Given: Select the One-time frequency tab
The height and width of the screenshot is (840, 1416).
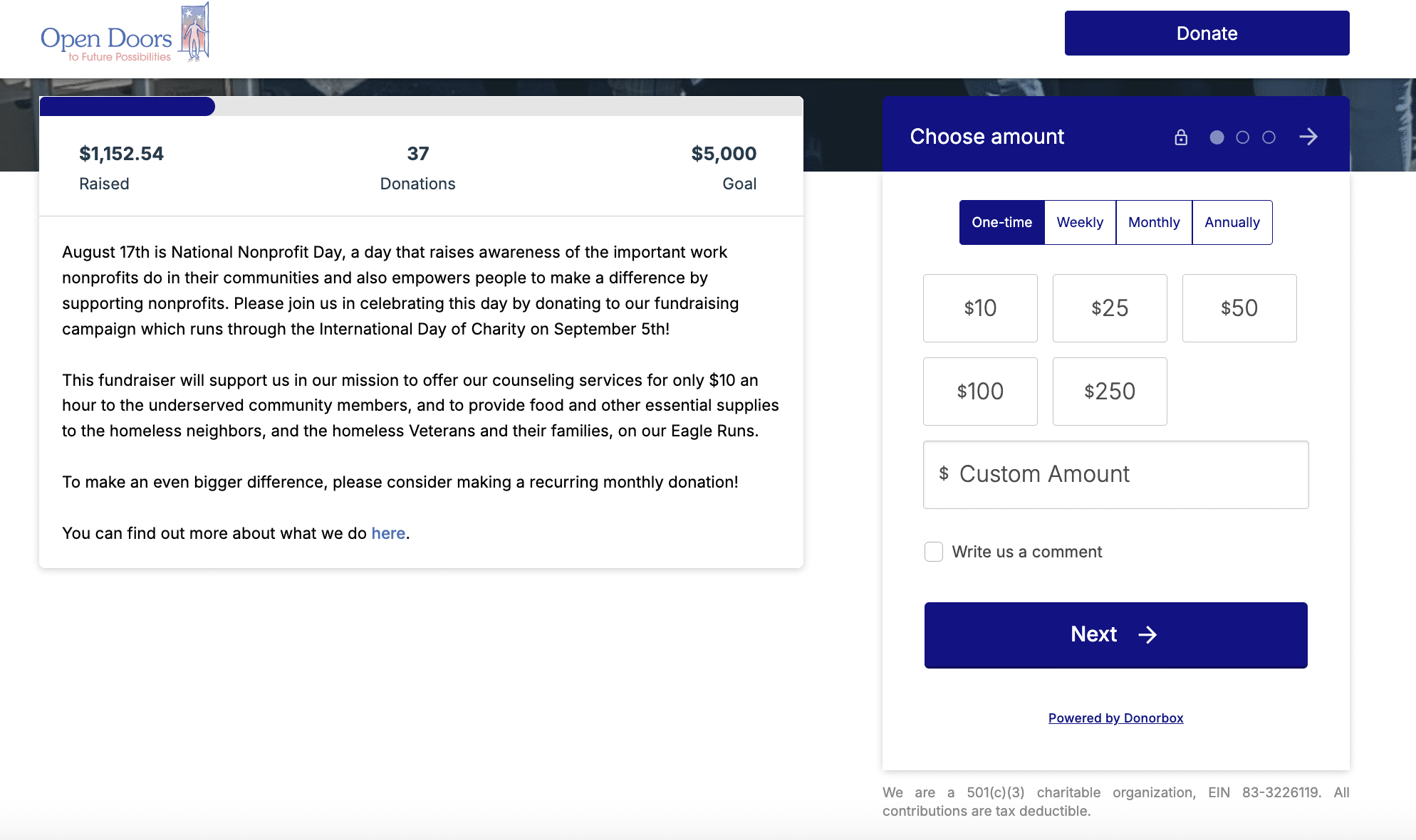Looking at the screenshot, I should click(x=1001, y=222).
